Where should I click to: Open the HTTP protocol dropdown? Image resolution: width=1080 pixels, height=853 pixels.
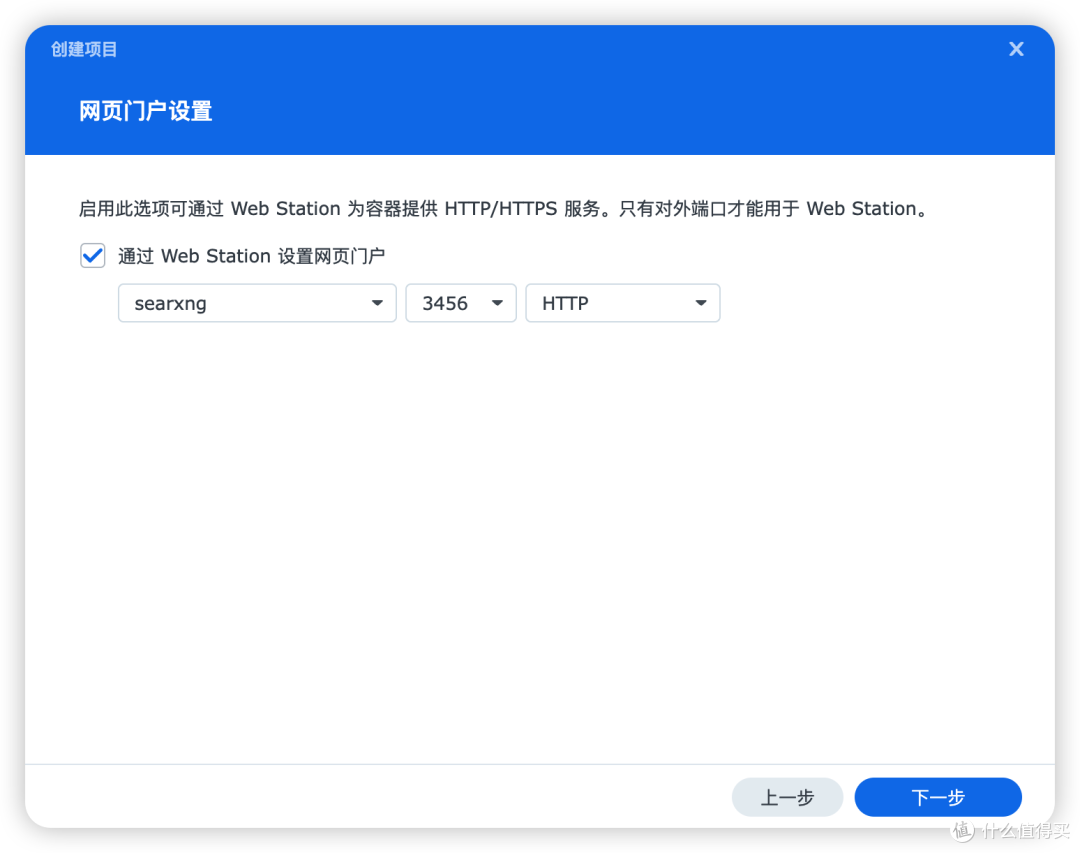coord(623,303)
